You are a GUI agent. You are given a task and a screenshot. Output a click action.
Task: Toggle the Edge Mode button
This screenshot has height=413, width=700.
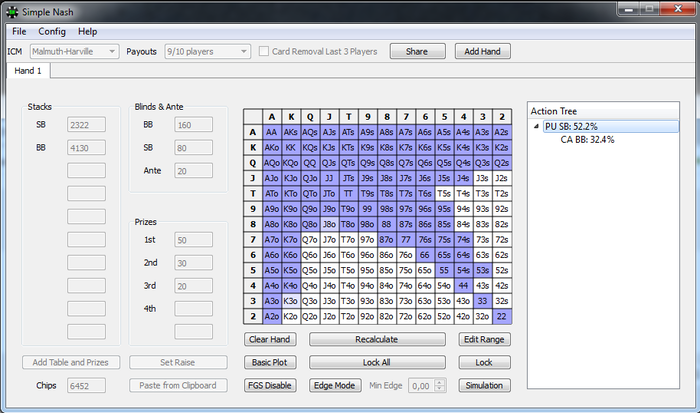click(x=335, y=385)
